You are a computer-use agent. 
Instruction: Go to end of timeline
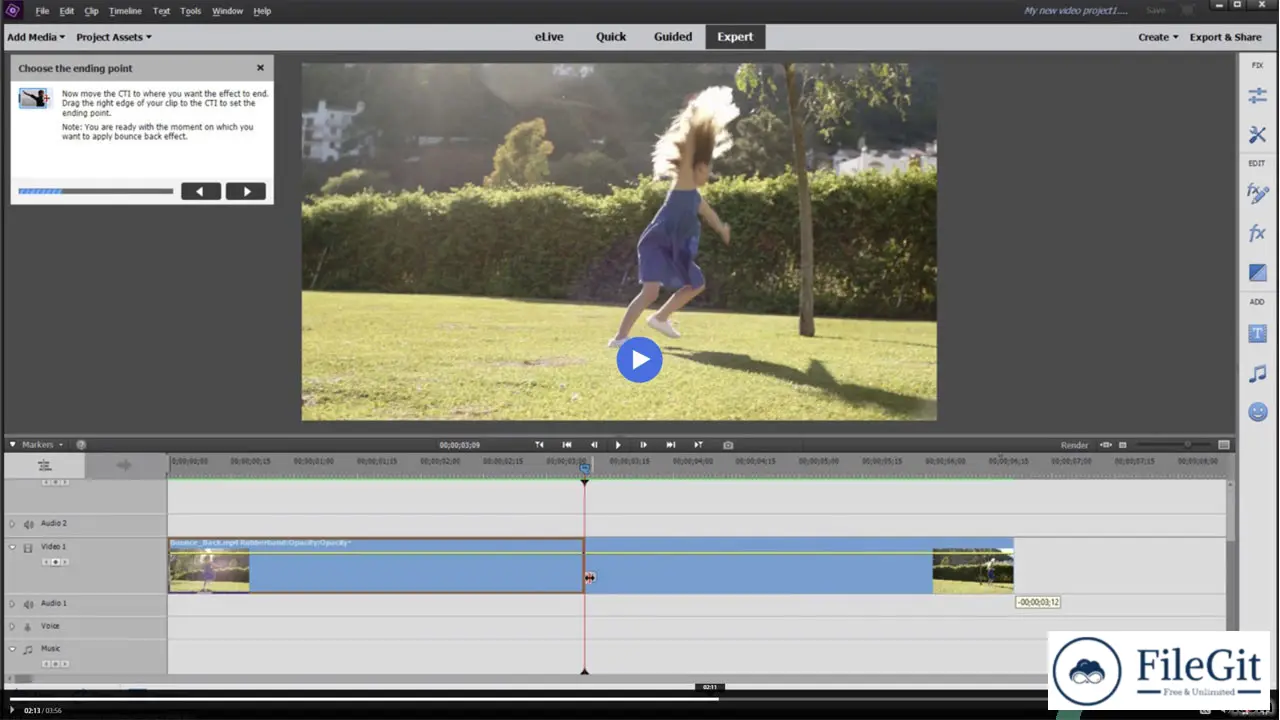[671, 445]
